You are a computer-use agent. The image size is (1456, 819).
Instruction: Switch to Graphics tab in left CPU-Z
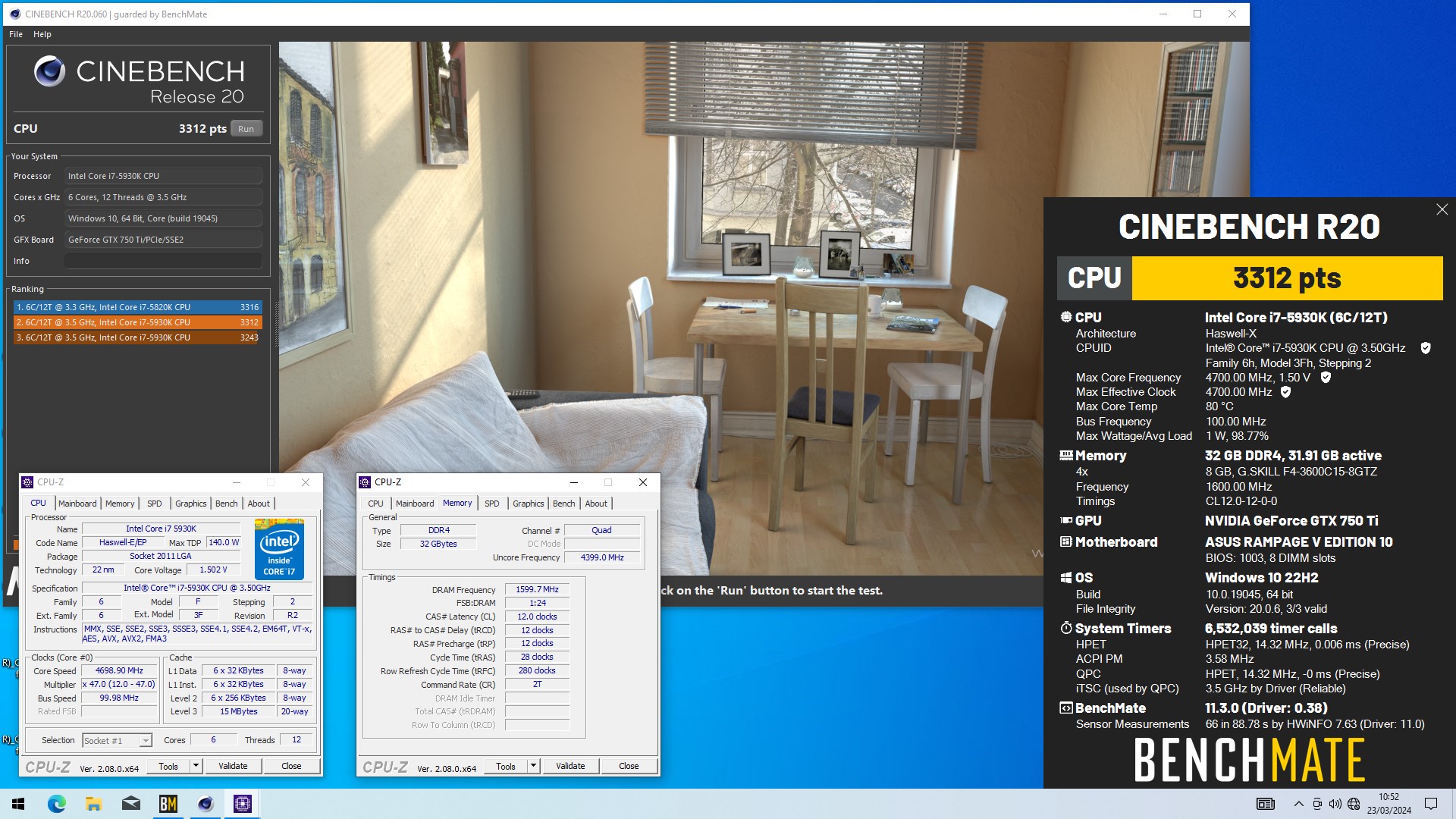191,504
